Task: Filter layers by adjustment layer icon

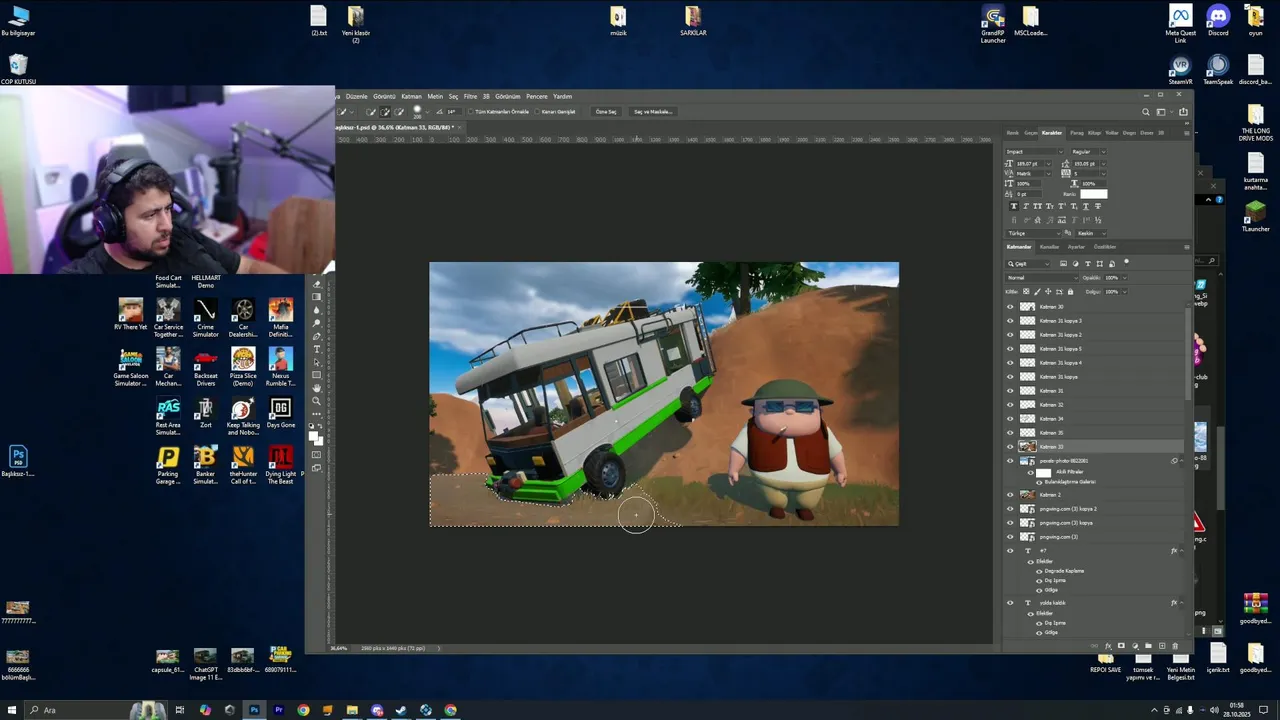Action: pyautogui.click(x=1076, y=264)
